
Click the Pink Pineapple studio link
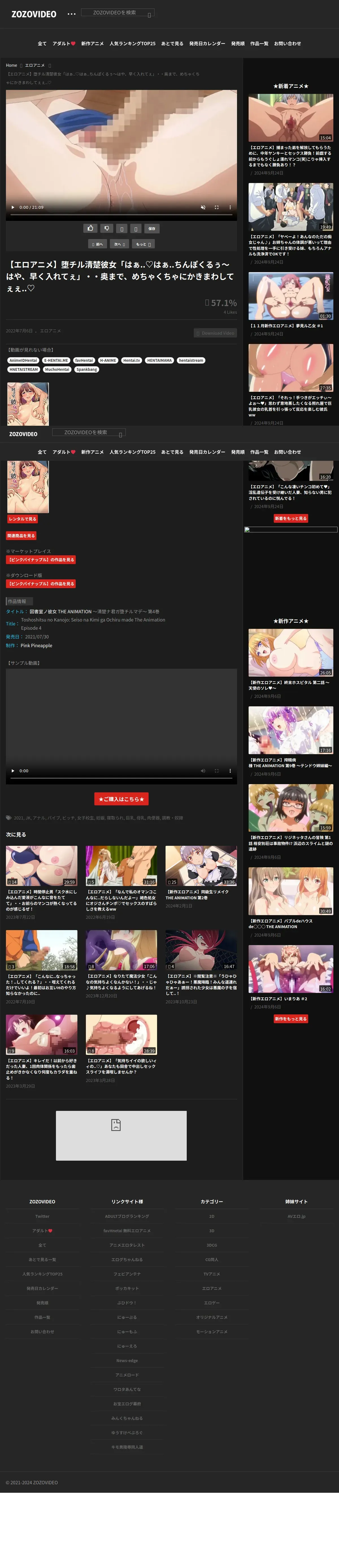[36, 645]
